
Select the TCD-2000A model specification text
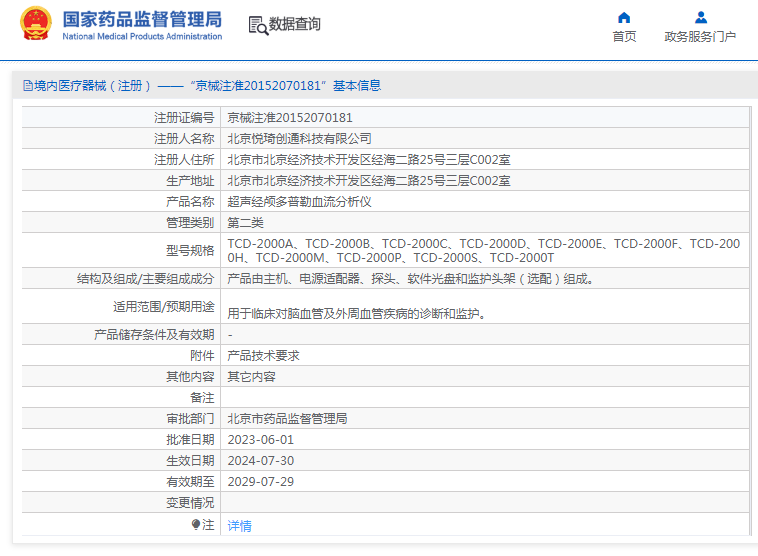coord(483,250)
